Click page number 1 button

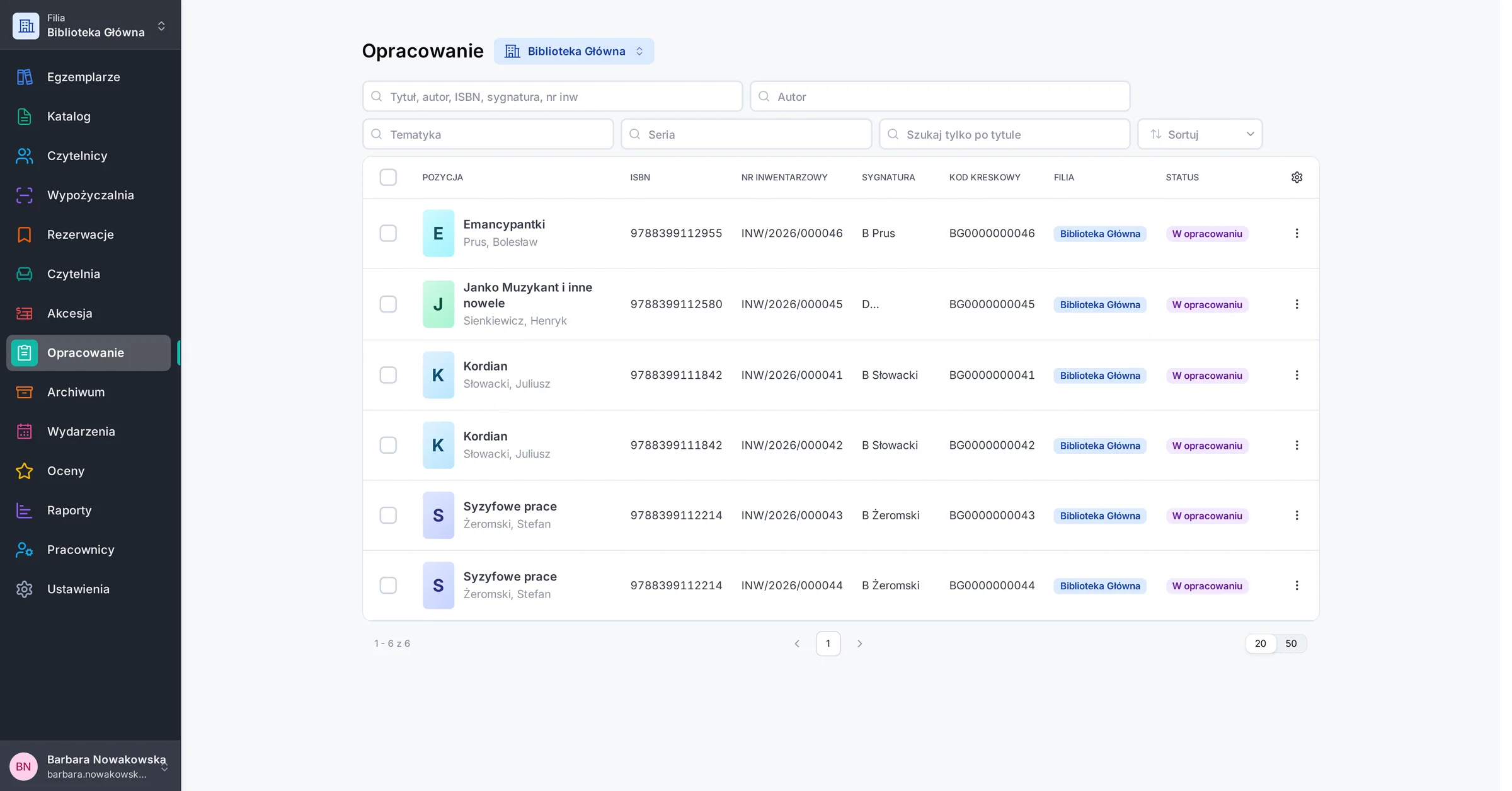[828, 644]
